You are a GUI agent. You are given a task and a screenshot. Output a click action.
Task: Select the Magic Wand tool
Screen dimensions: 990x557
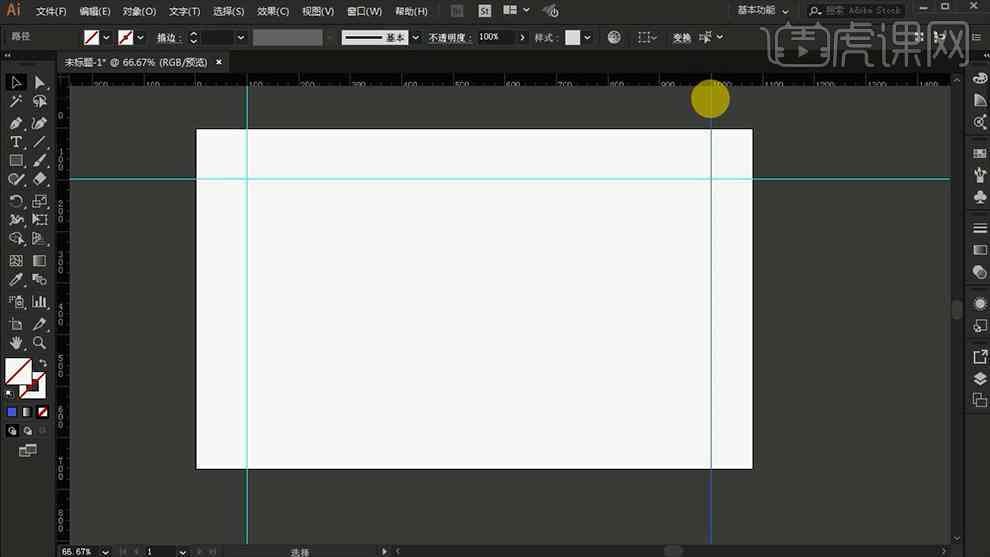click(x=16, y=101)
